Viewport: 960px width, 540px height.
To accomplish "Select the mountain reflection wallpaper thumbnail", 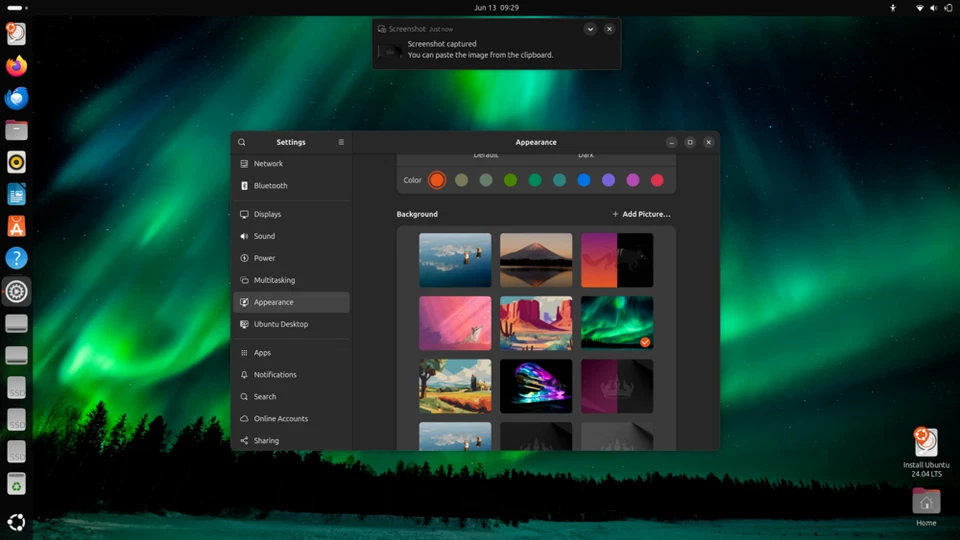I will 536,260.
